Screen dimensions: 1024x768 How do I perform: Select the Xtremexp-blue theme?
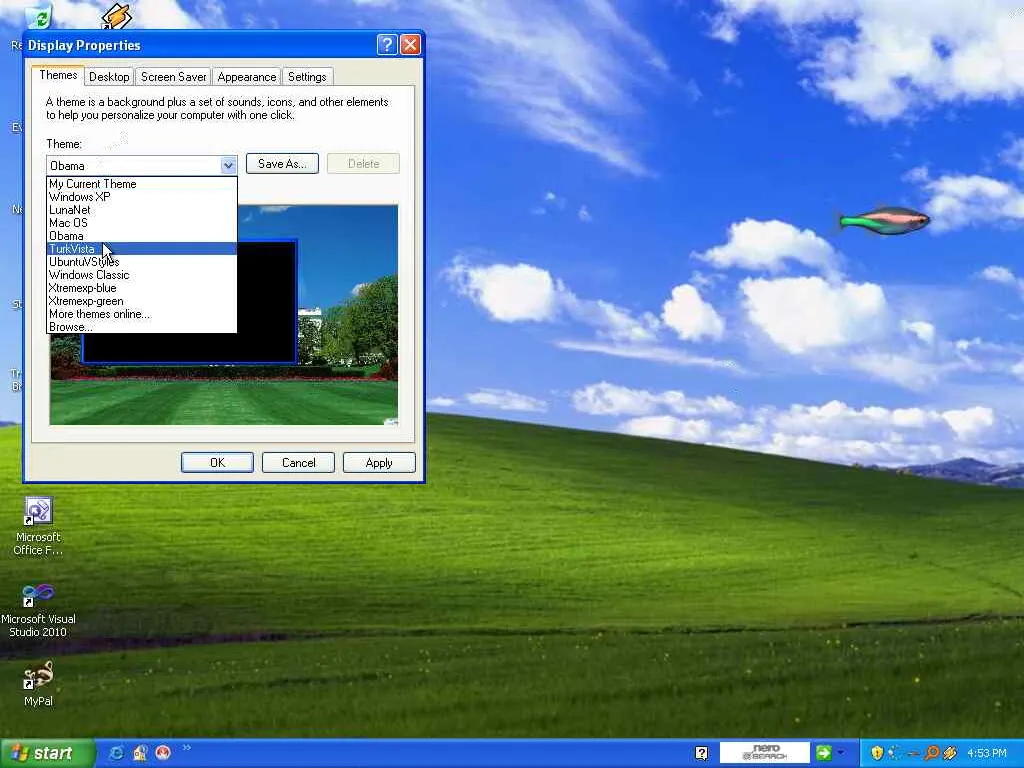142,288
